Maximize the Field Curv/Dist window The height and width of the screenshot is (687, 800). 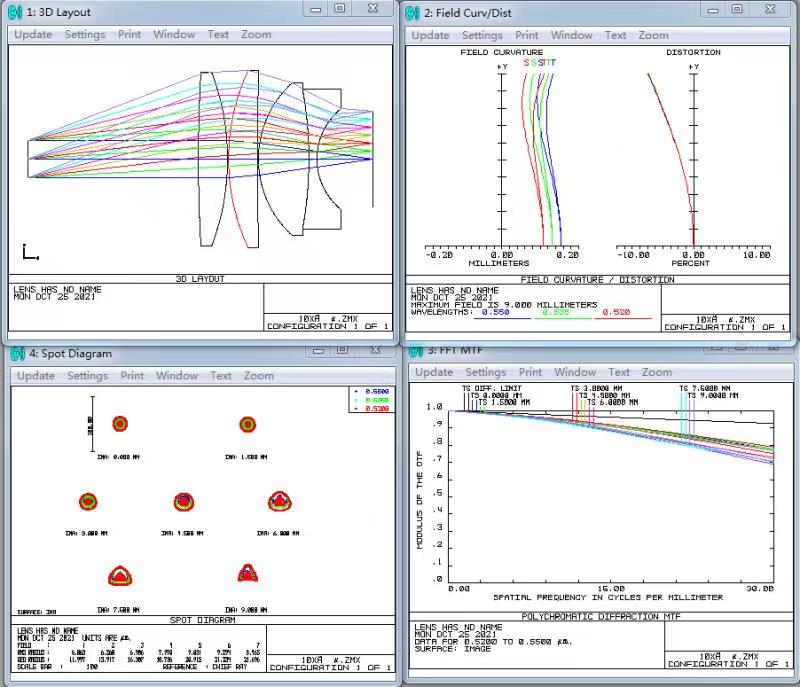point(737,9)
